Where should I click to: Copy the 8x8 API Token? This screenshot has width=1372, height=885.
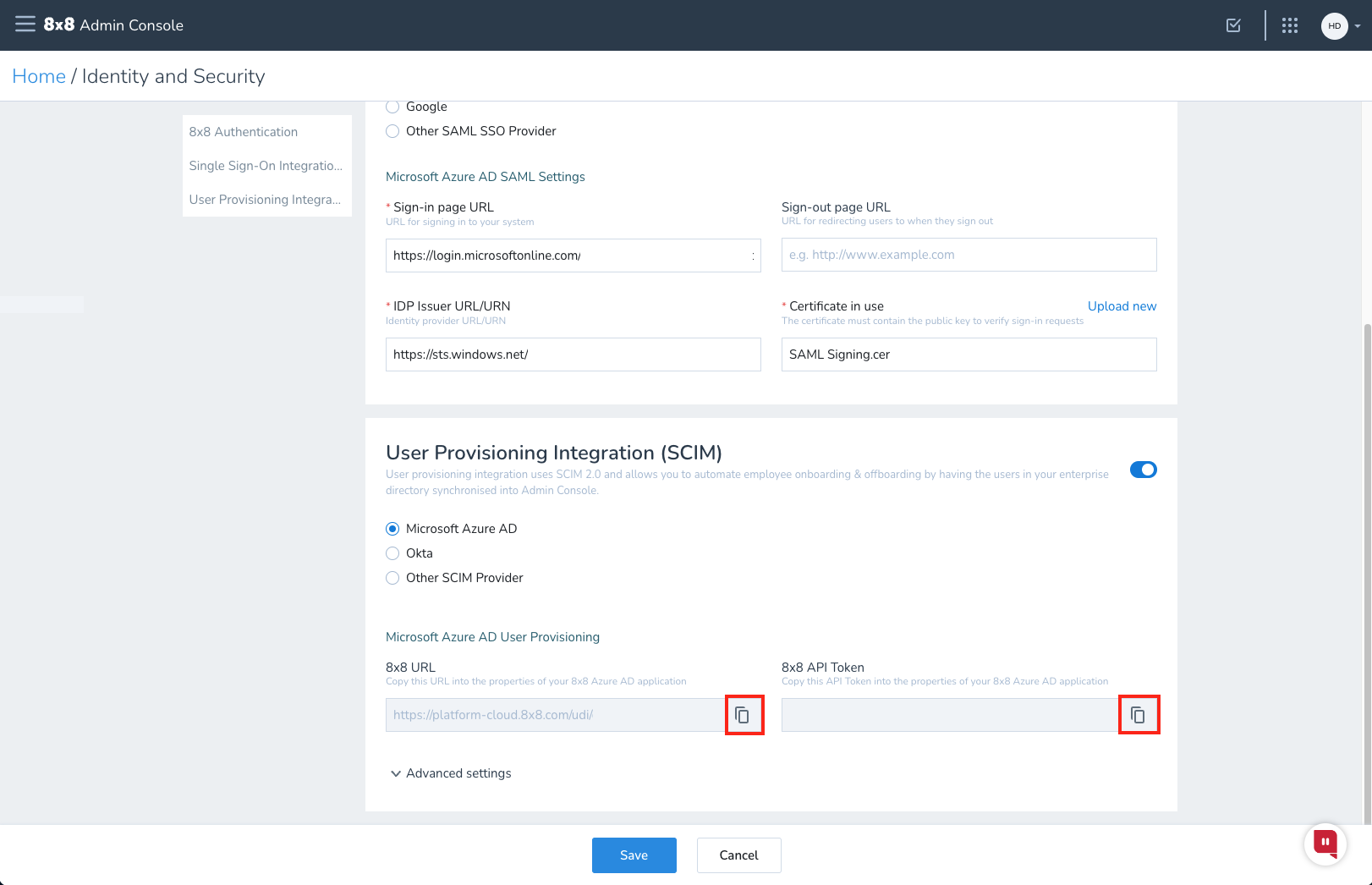point(1139,715)
